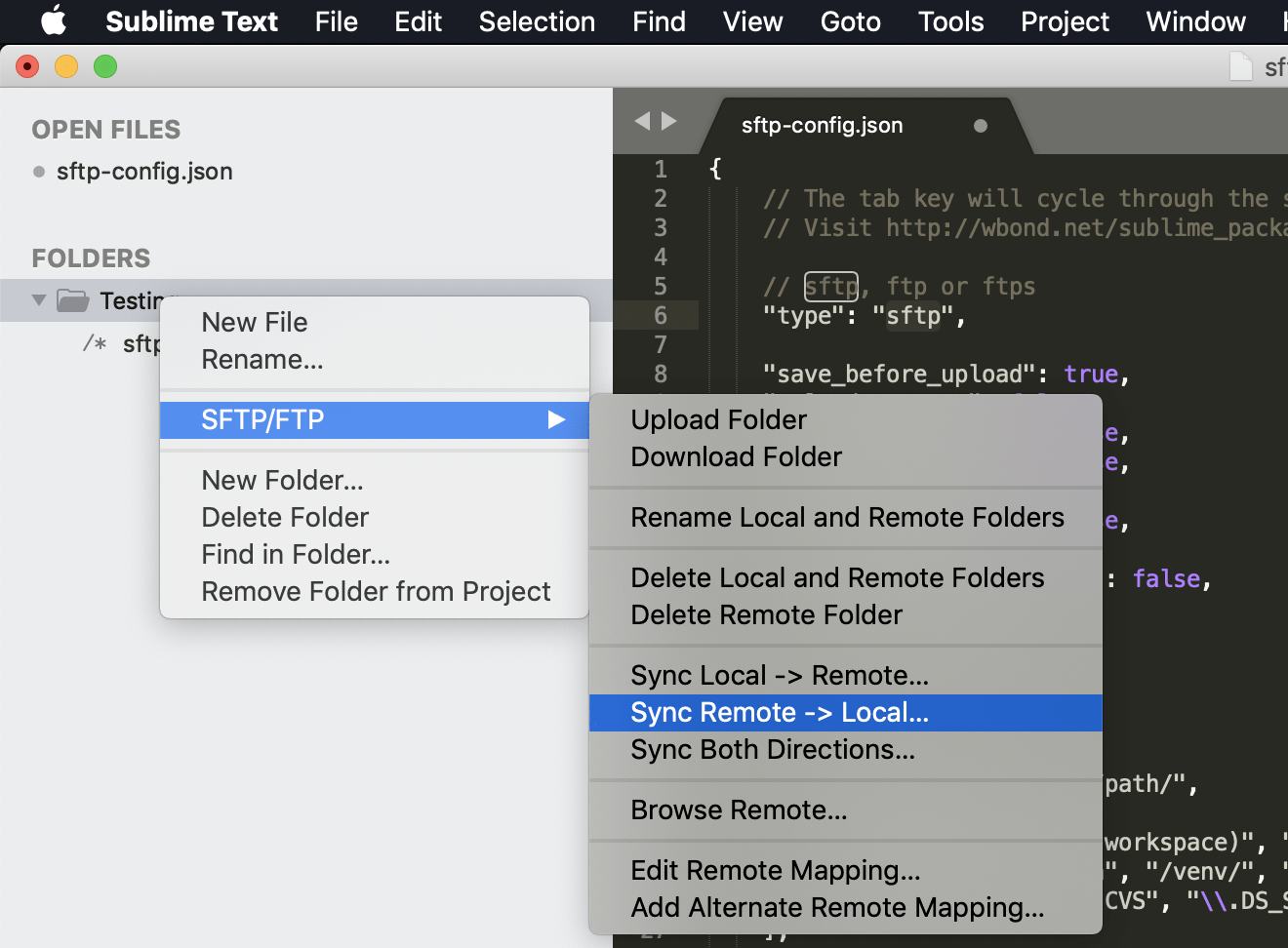Click the unsaved dot on sftp-config.json tab
This screenshot has height=948, width=1288.
(x=980, y=126)
